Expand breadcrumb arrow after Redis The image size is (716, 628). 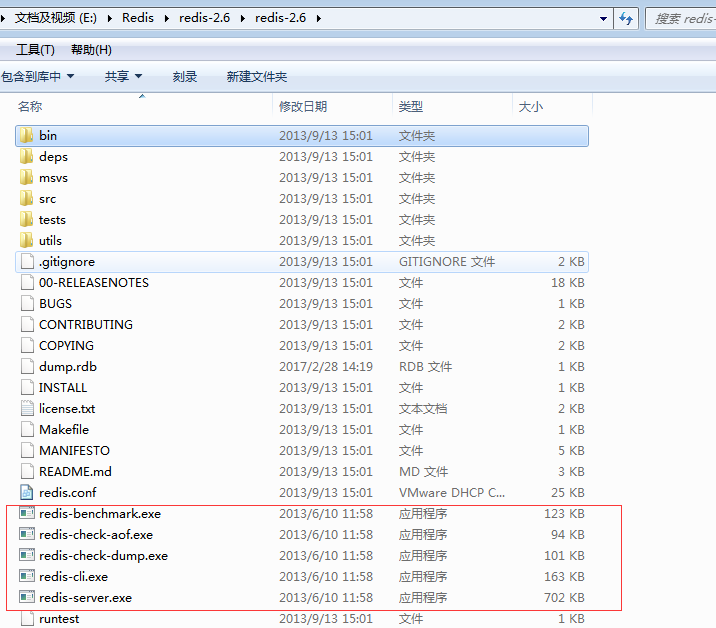coord(167,18)
